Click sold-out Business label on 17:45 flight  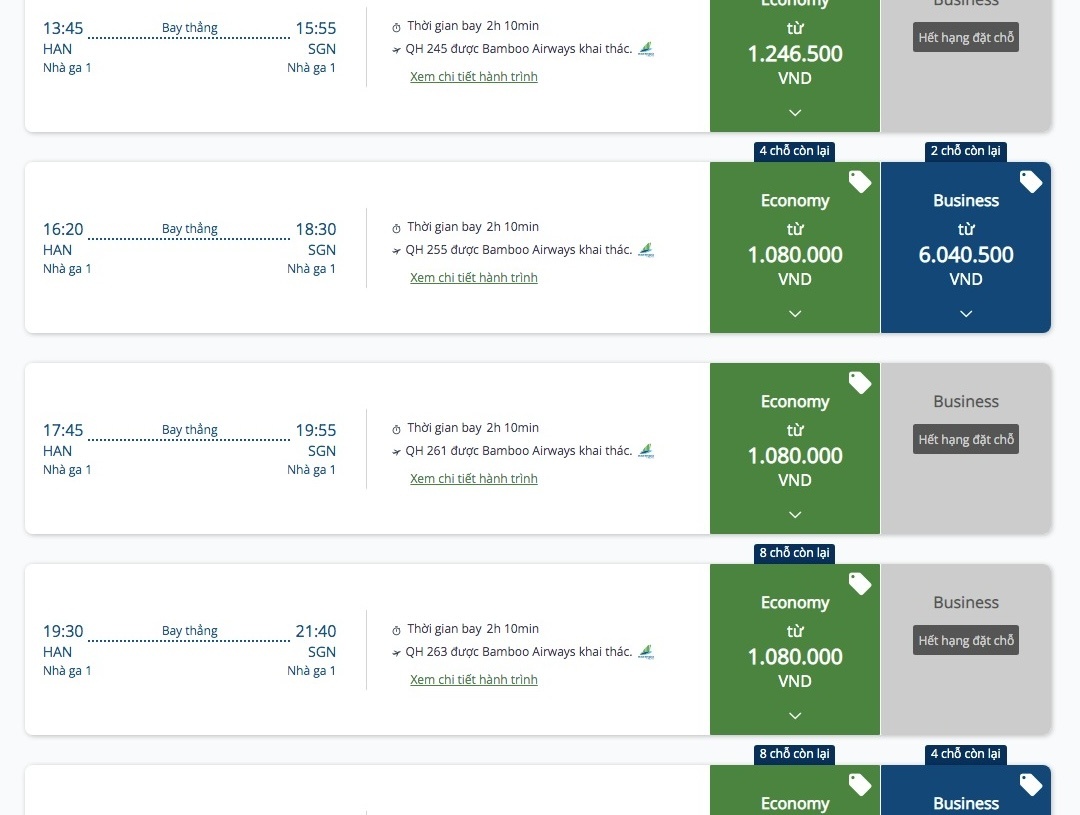(966, 440)
